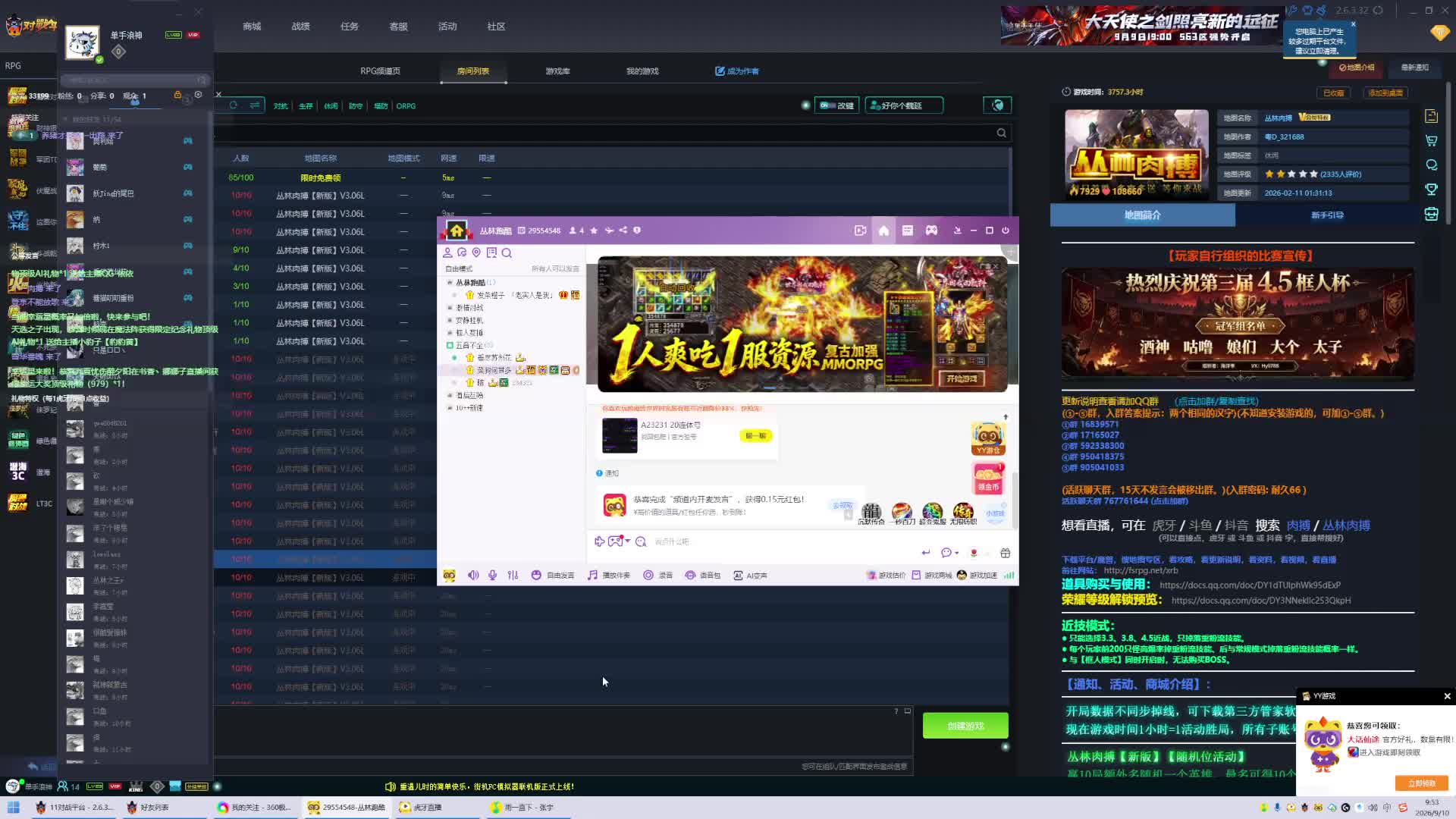Open the 新手引导 tab
This screenshot has width=1456, height=819.
click(x=1327, y=215)
